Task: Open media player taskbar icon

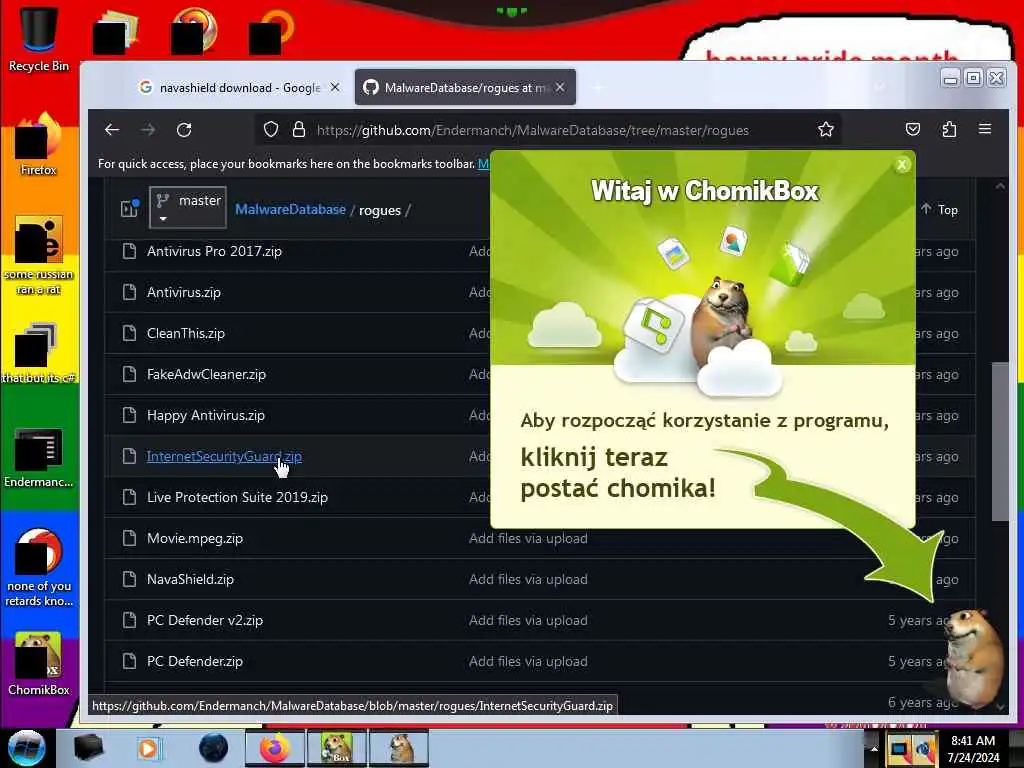Action: 148,748
